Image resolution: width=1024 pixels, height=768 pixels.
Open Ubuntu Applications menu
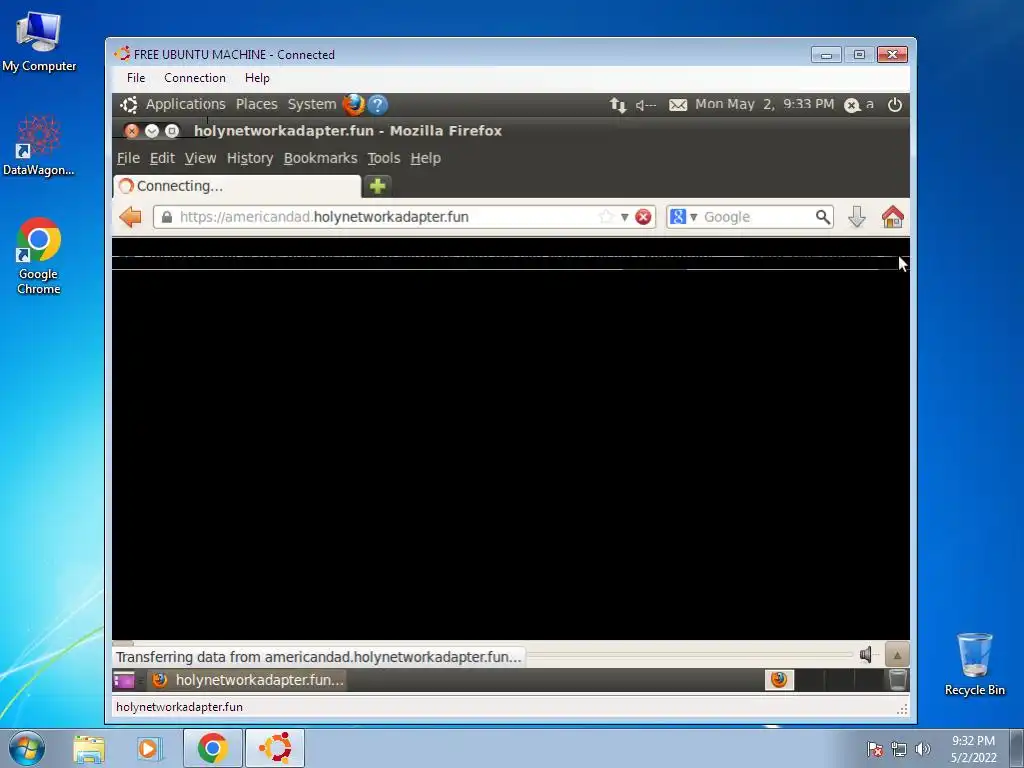(185, 104)
